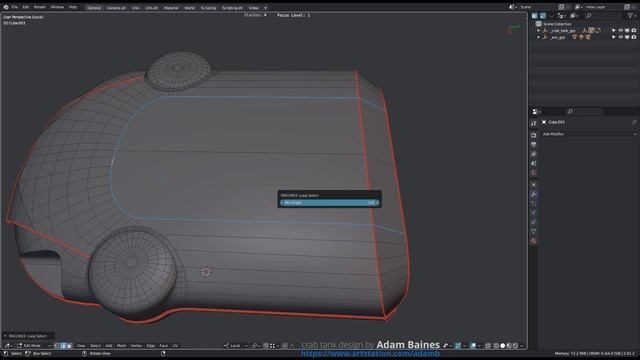Select solid viewport shading icon
Image resolution: width=640 pixels, height=360 pixels.
coord(502,346)
